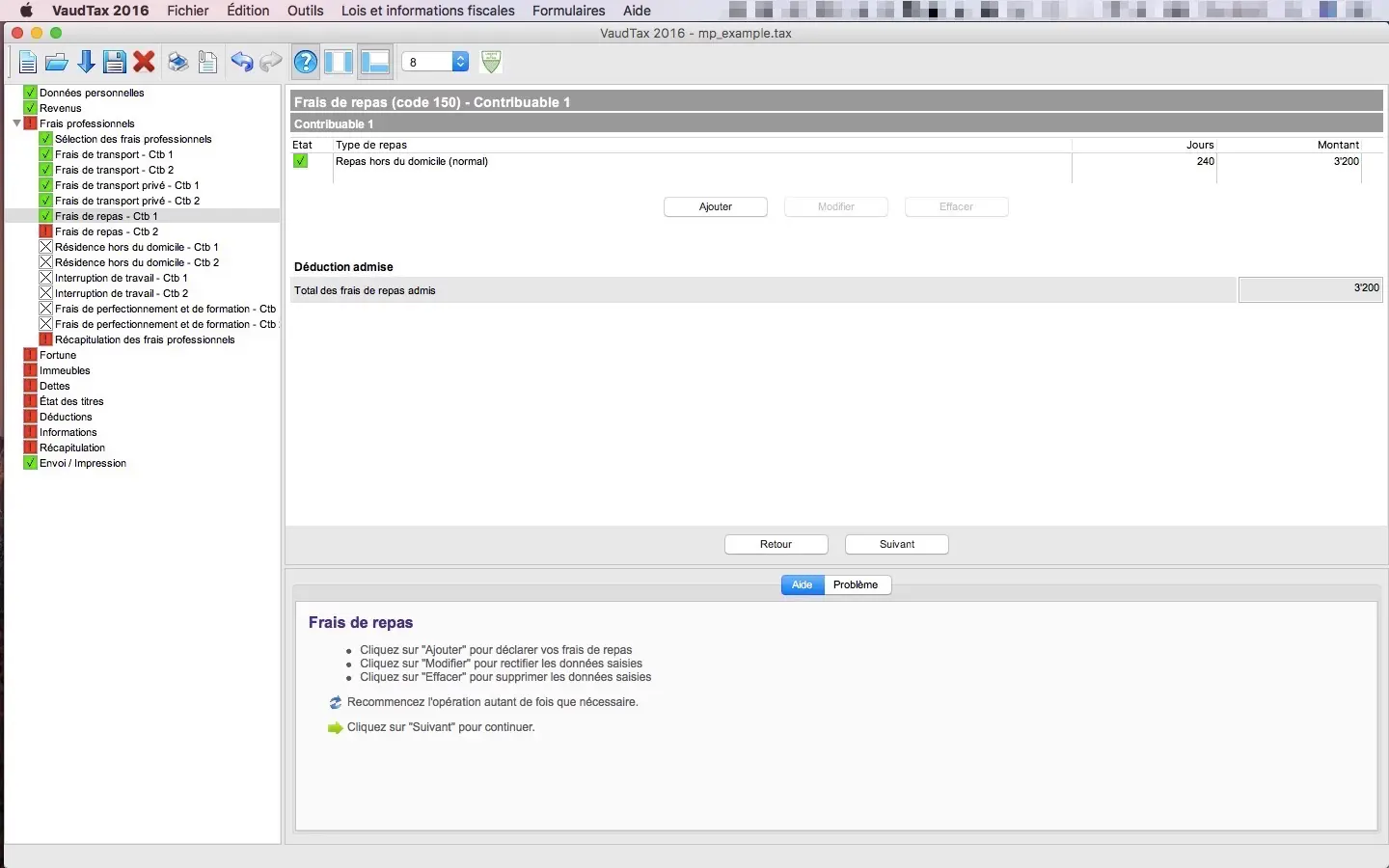
Task: Print using the printer icon
Action: click(x=177, y=63)
